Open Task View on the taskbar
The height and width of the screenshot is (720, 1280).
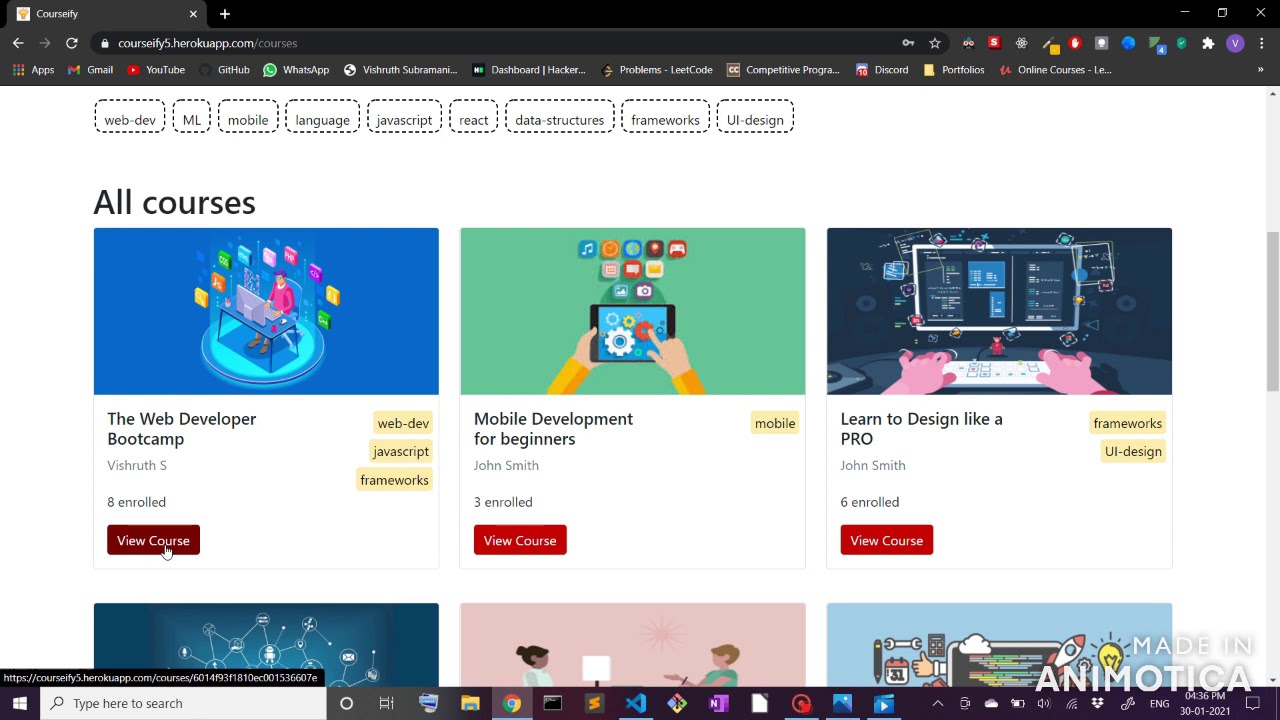pyautogui.click(x=386, y=703)
